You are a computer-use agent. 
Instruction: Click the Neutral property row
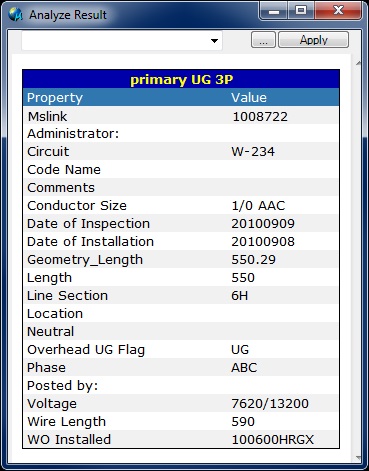tap(181, 332)
